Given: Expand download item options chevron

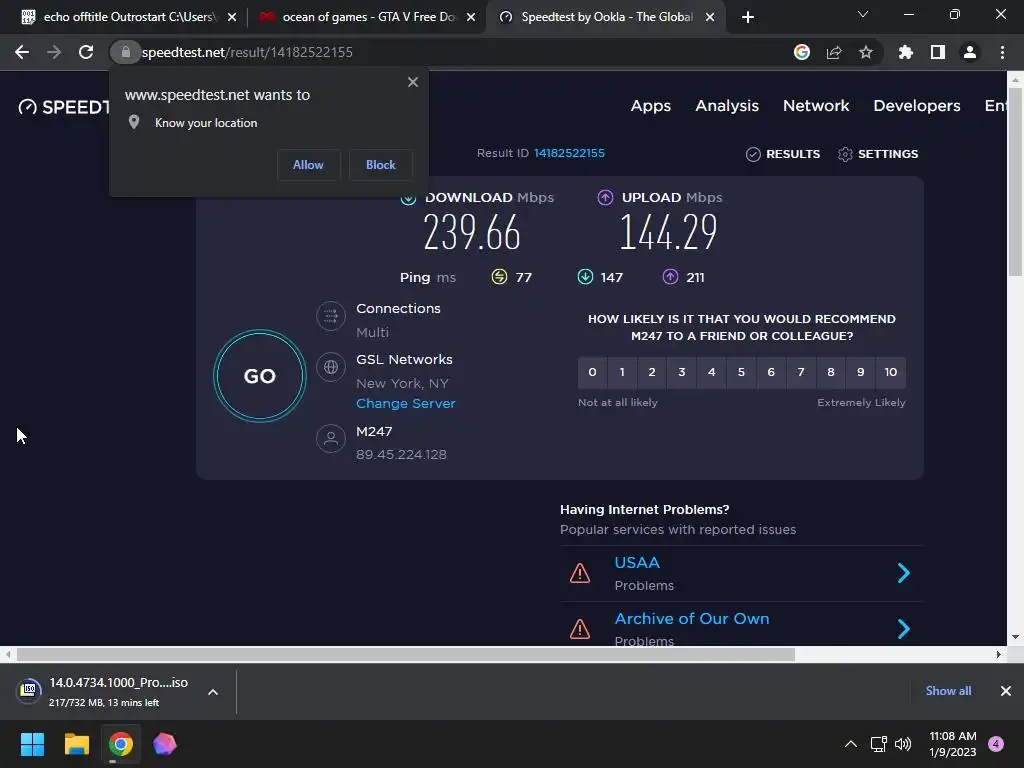Looking at the screenshot, I should pyautogui.click(x=213, y=692).
